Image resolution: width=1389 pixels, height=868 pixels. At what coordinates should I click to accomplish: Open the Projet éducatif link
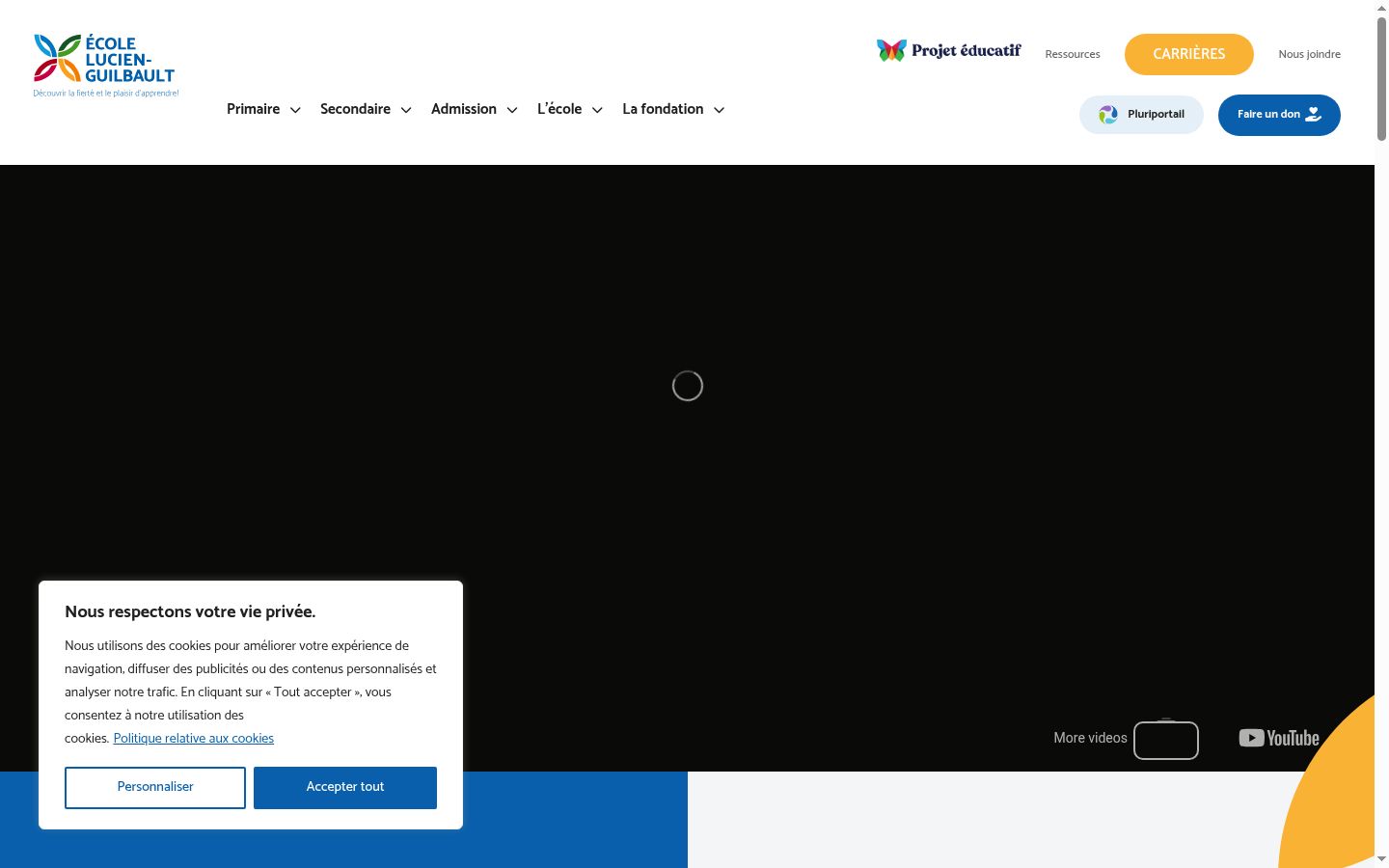(x=949, y=50)
